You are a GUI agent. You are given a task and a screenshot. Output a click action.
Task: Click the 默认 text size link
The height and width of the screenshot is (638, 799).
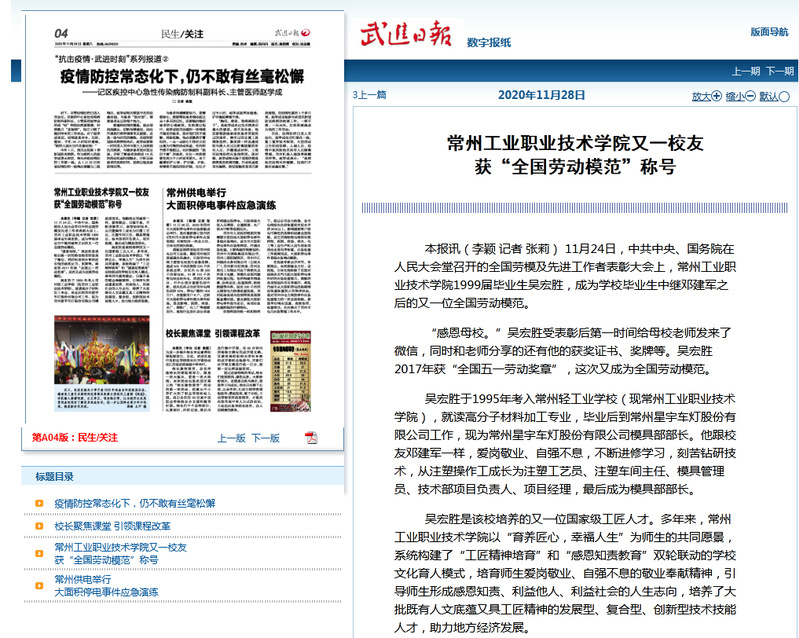[769, 96]
